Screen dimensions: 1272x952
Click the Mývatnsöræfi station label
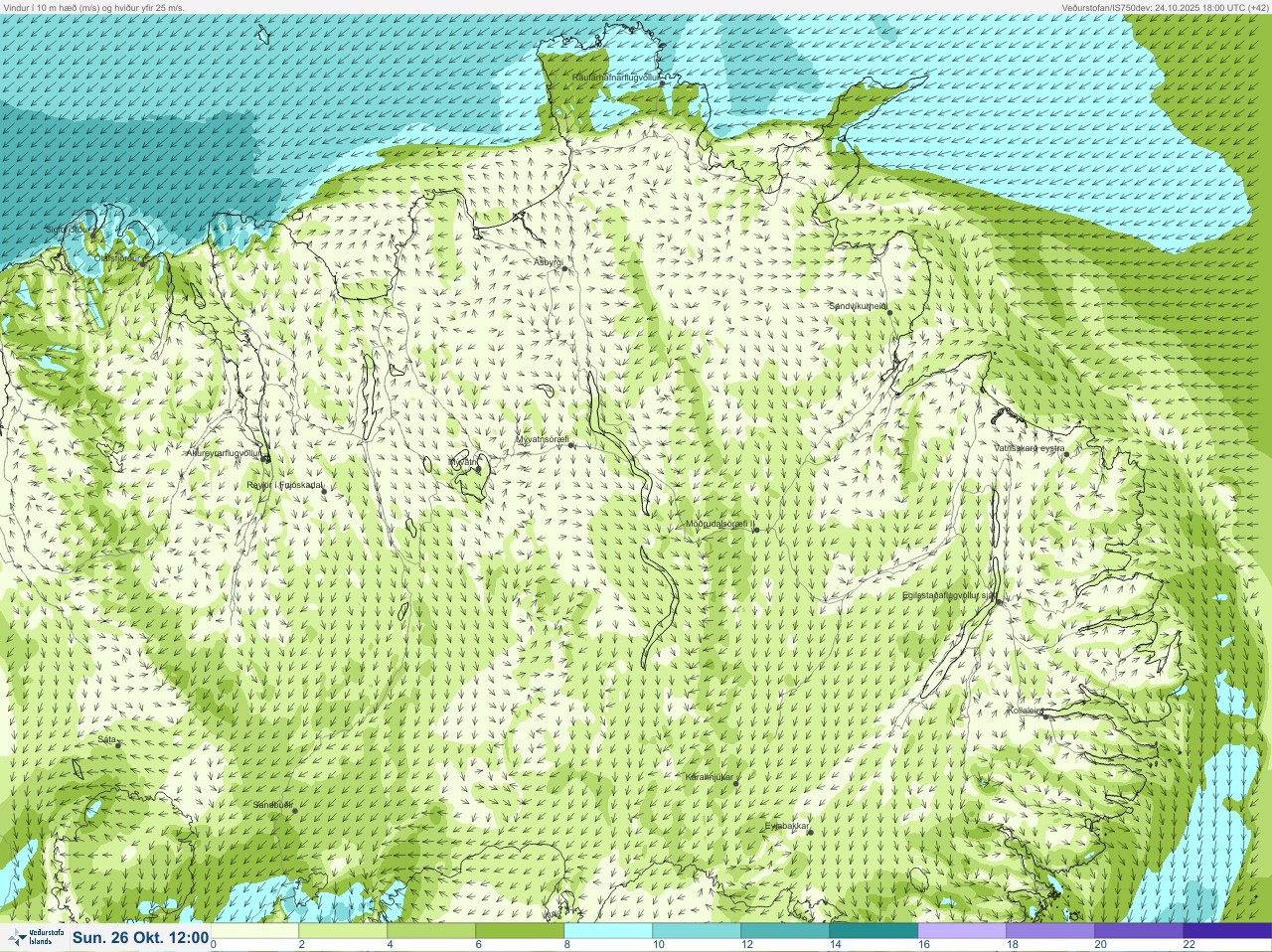click(542, 439)
